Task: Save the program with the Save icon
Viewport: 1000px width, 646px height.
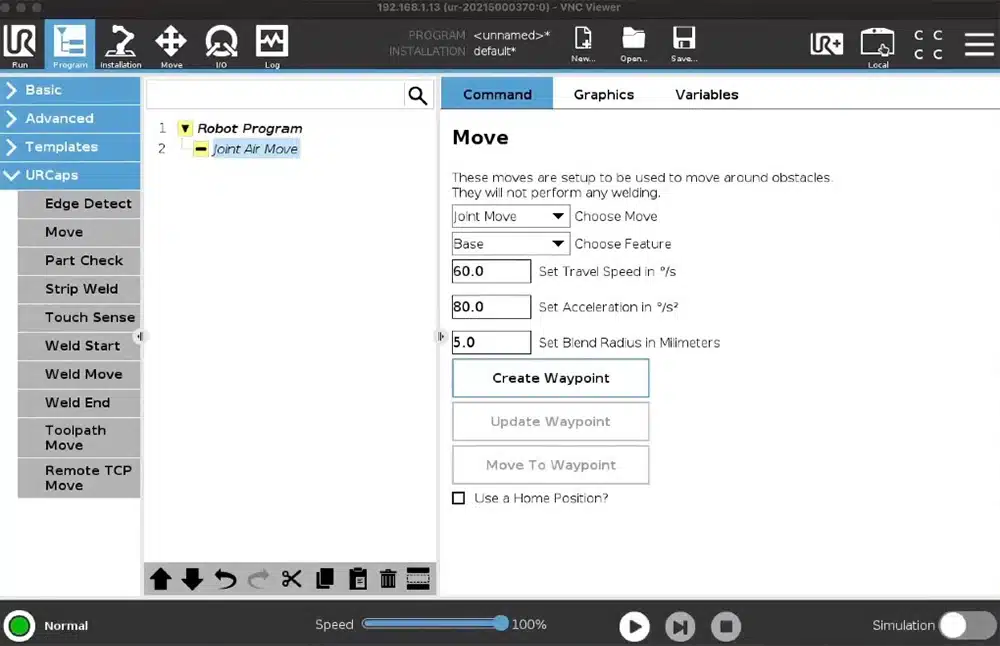Action: [x=684, y=44]
